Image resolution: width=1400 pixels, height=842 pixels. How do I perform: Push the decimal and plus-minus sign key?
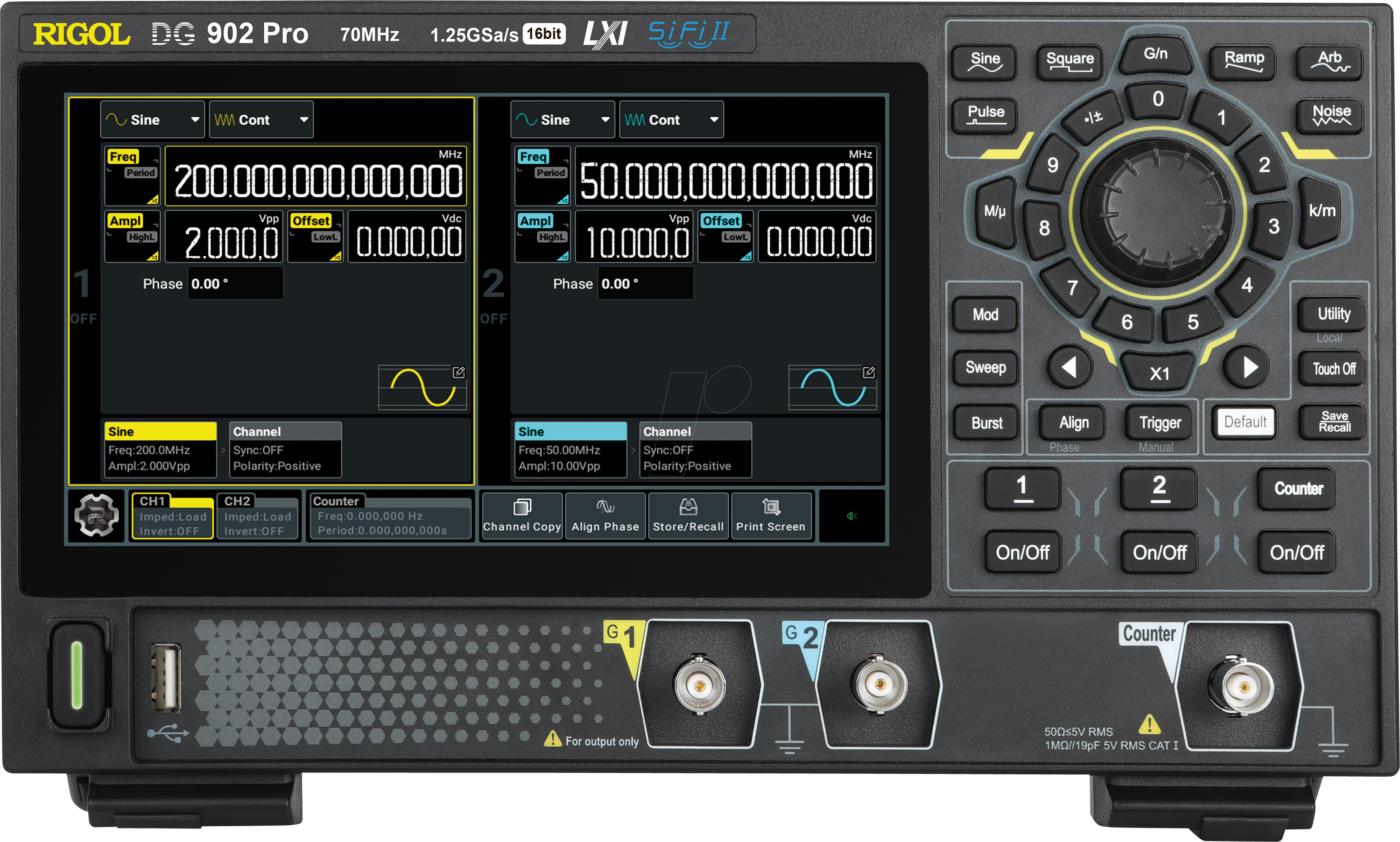[x=1093, y=118]
